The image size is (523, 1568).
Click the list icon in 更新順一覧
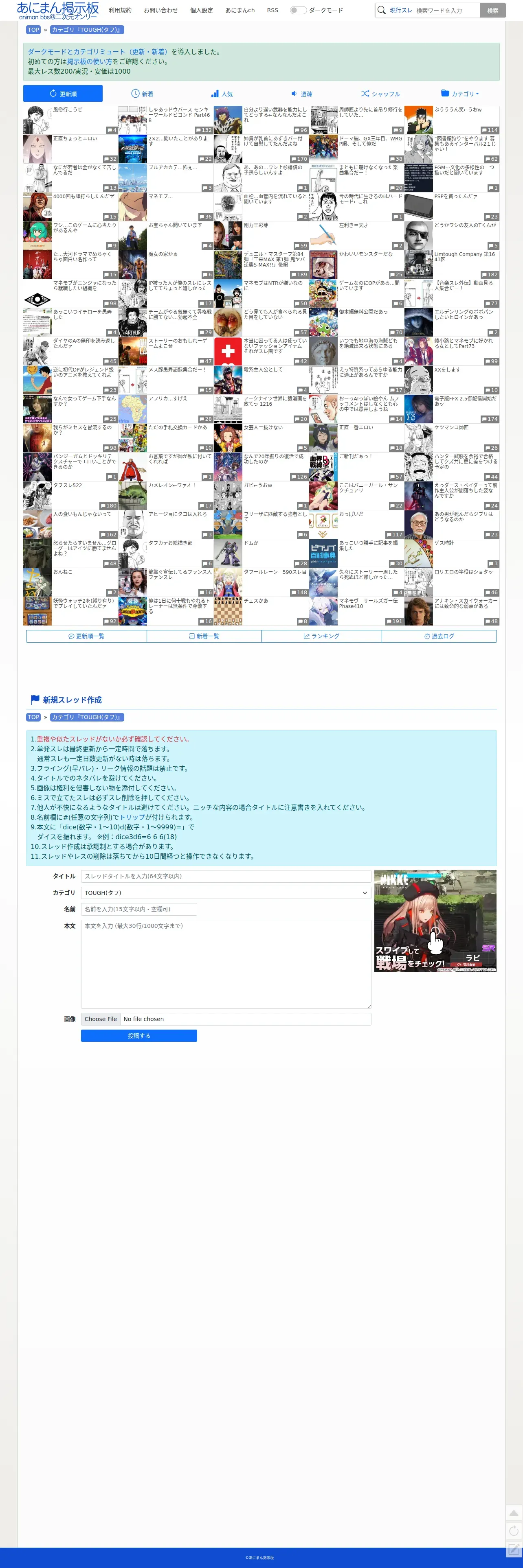tap(71, 636)
